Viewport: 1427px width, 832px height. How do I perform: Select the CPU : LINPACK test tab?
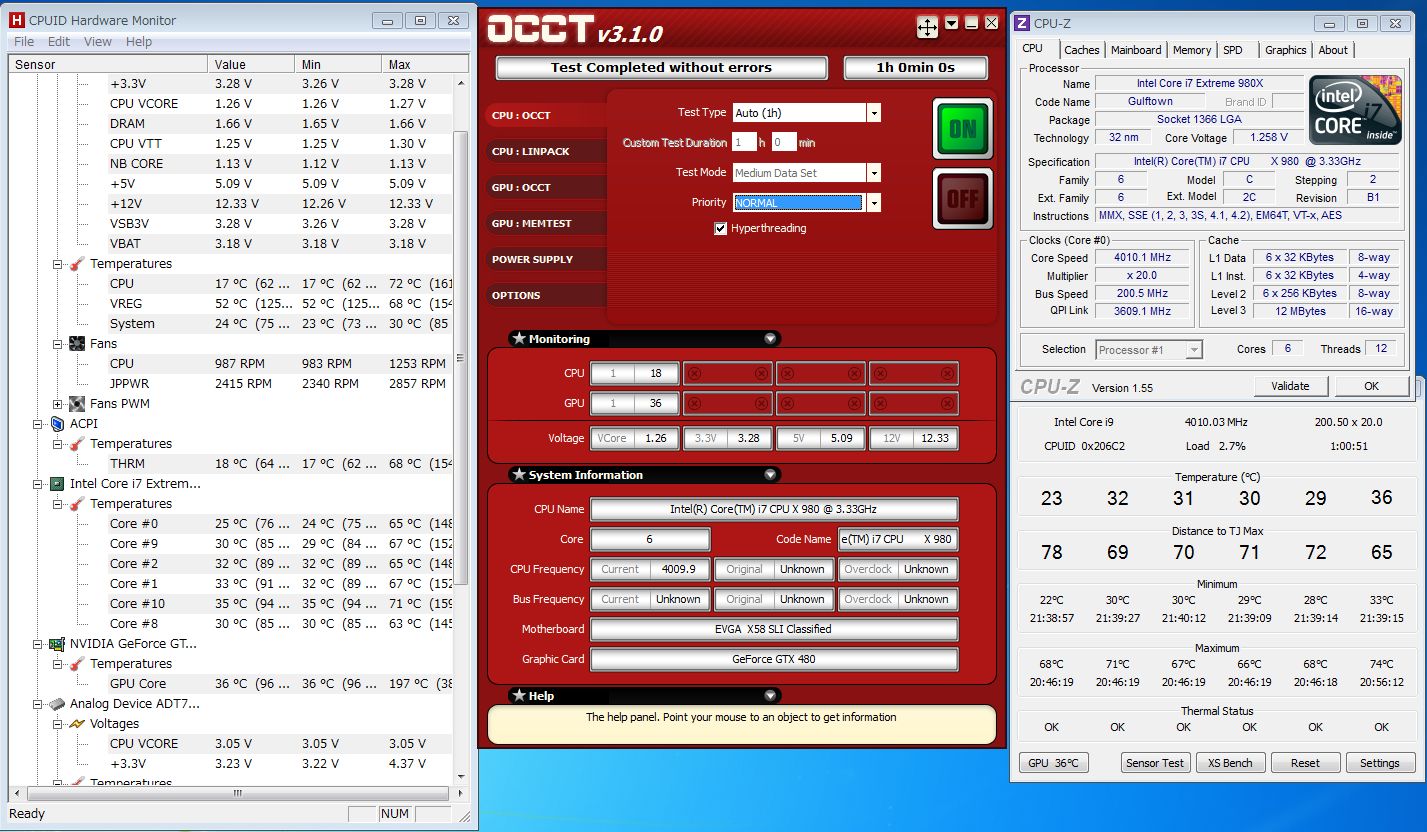tap(546, 152)
